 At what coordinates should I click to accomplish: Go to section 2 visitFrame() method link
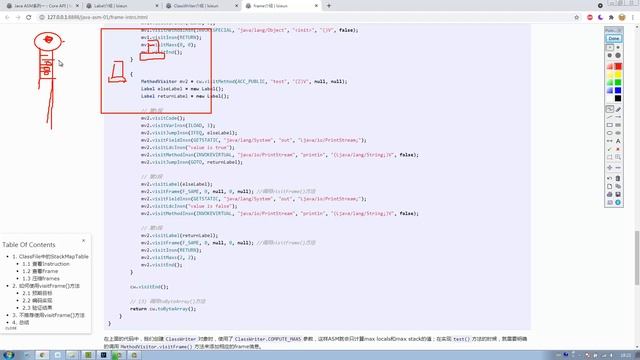point(46,286)
